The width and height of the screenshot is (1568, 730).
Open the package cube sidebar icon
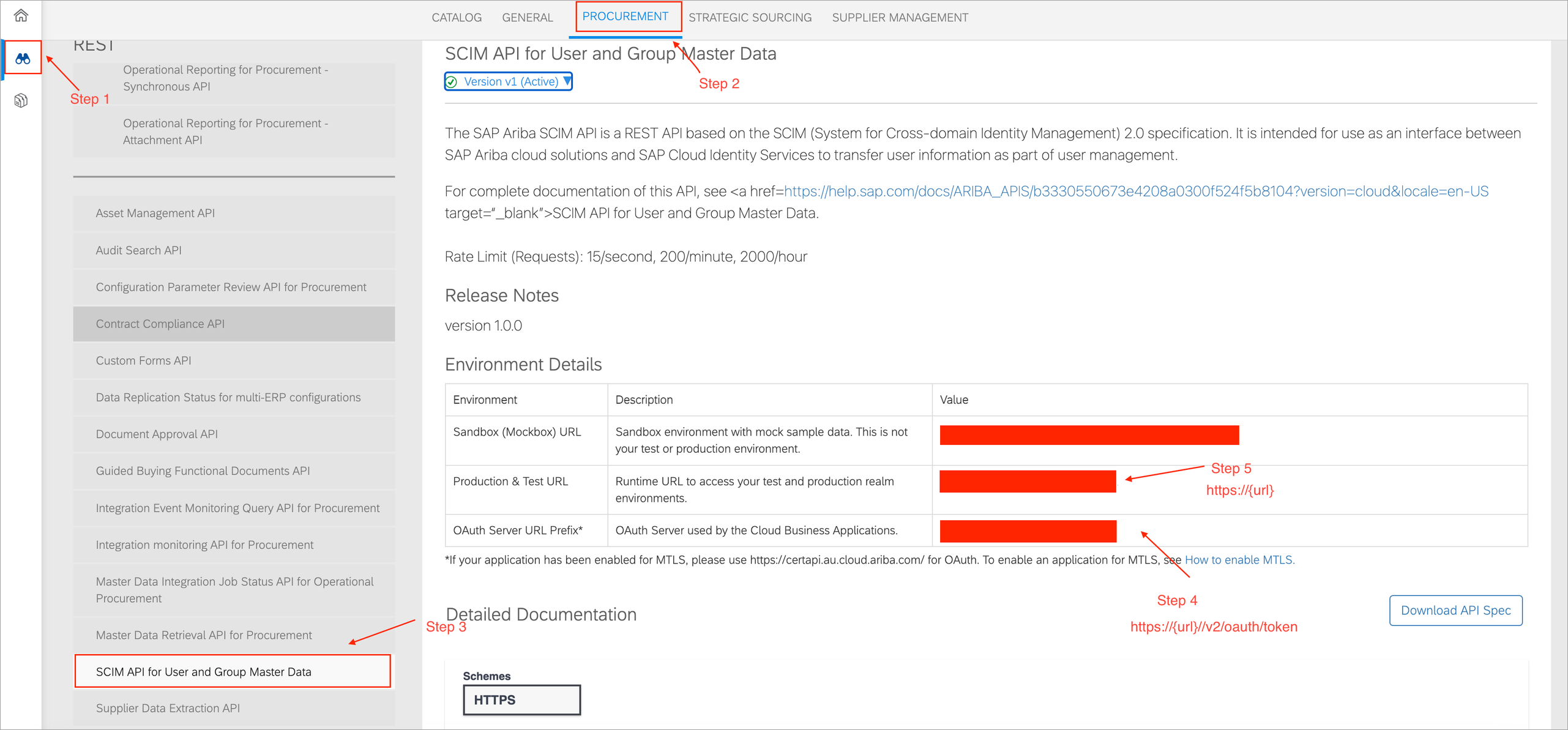(x=21, y=100)
